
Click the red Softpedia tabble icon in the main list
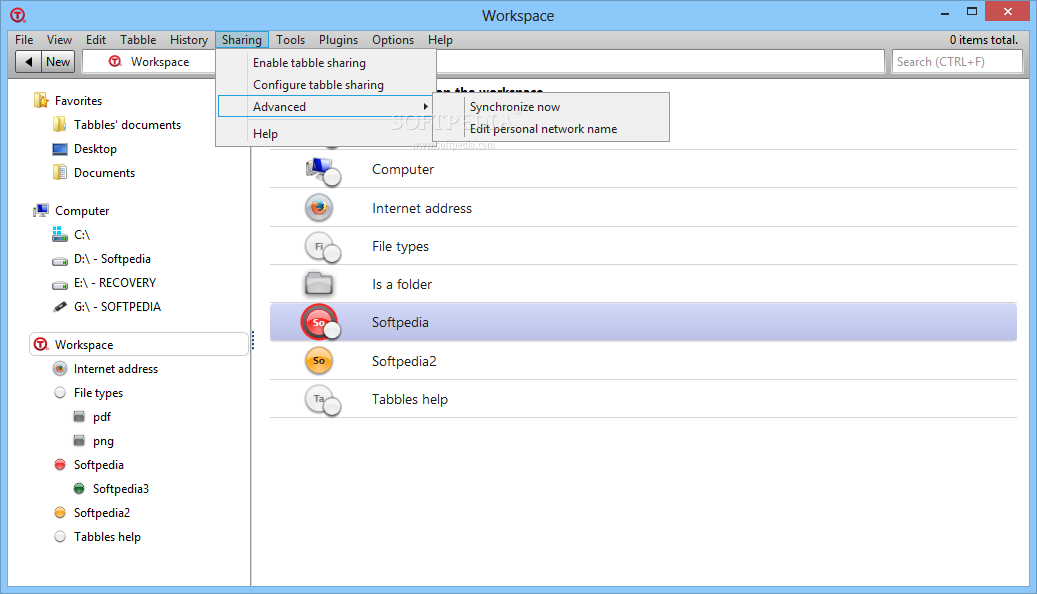321,323
